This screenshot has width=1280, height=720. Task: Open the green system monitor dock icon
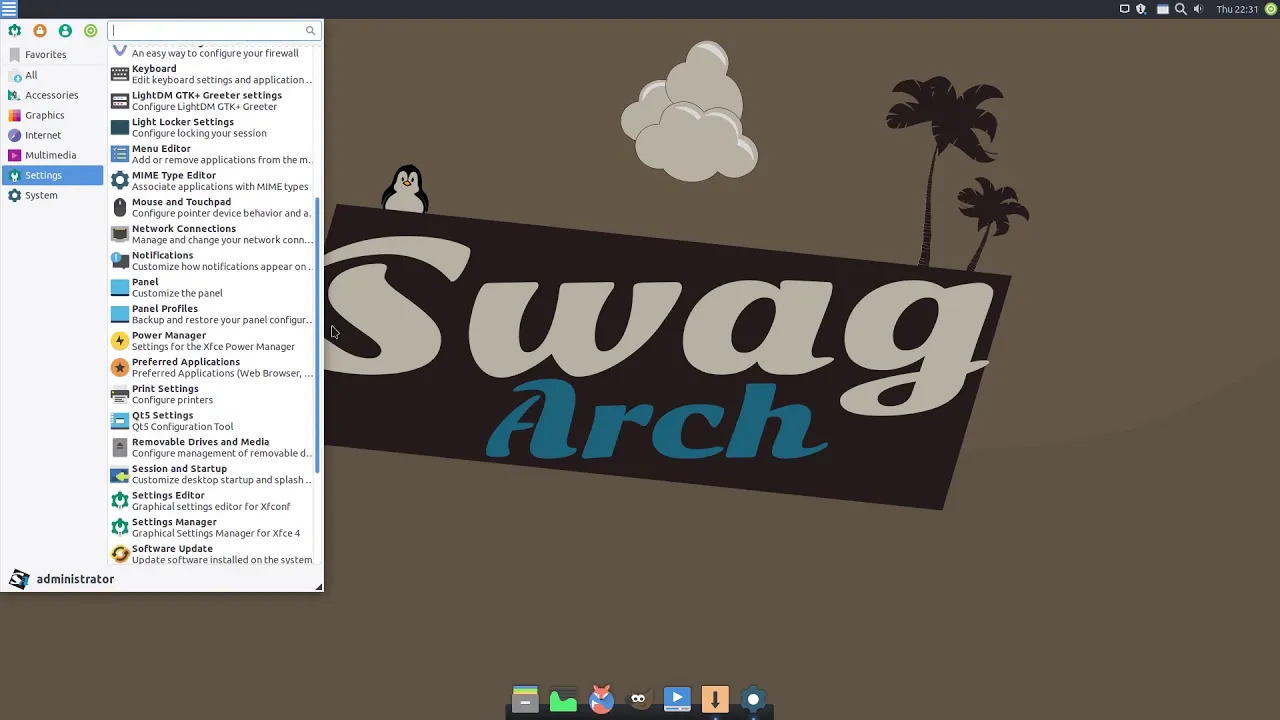(563, 698)
